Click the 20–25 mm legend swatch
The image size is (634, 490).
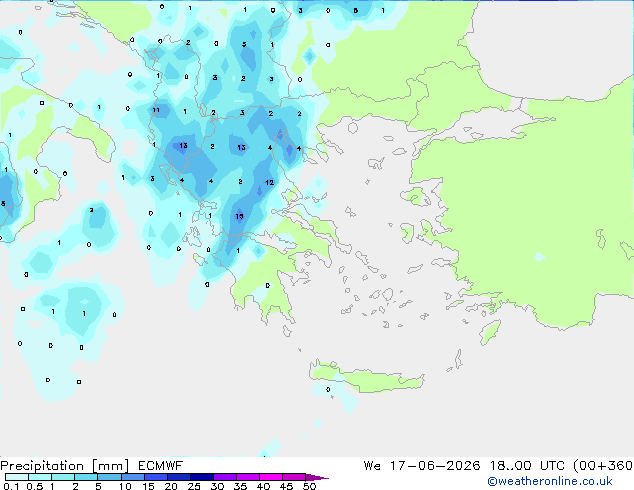(179, 477)
